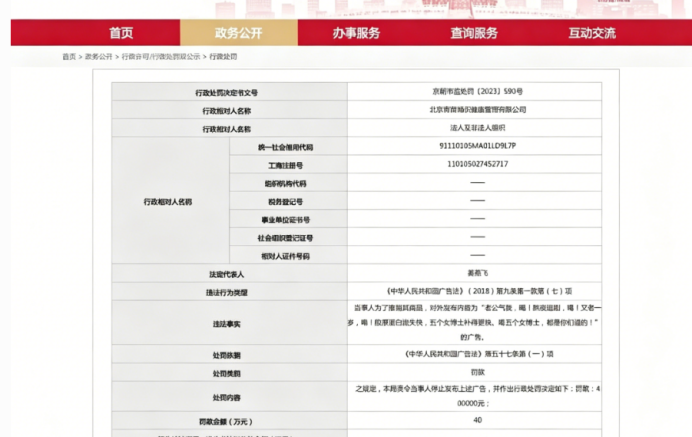Click the 违法事实 label cell
Image resolution: width=692 pixels, height=437 pixels.
pyautogui.click(x=229, y=323)
